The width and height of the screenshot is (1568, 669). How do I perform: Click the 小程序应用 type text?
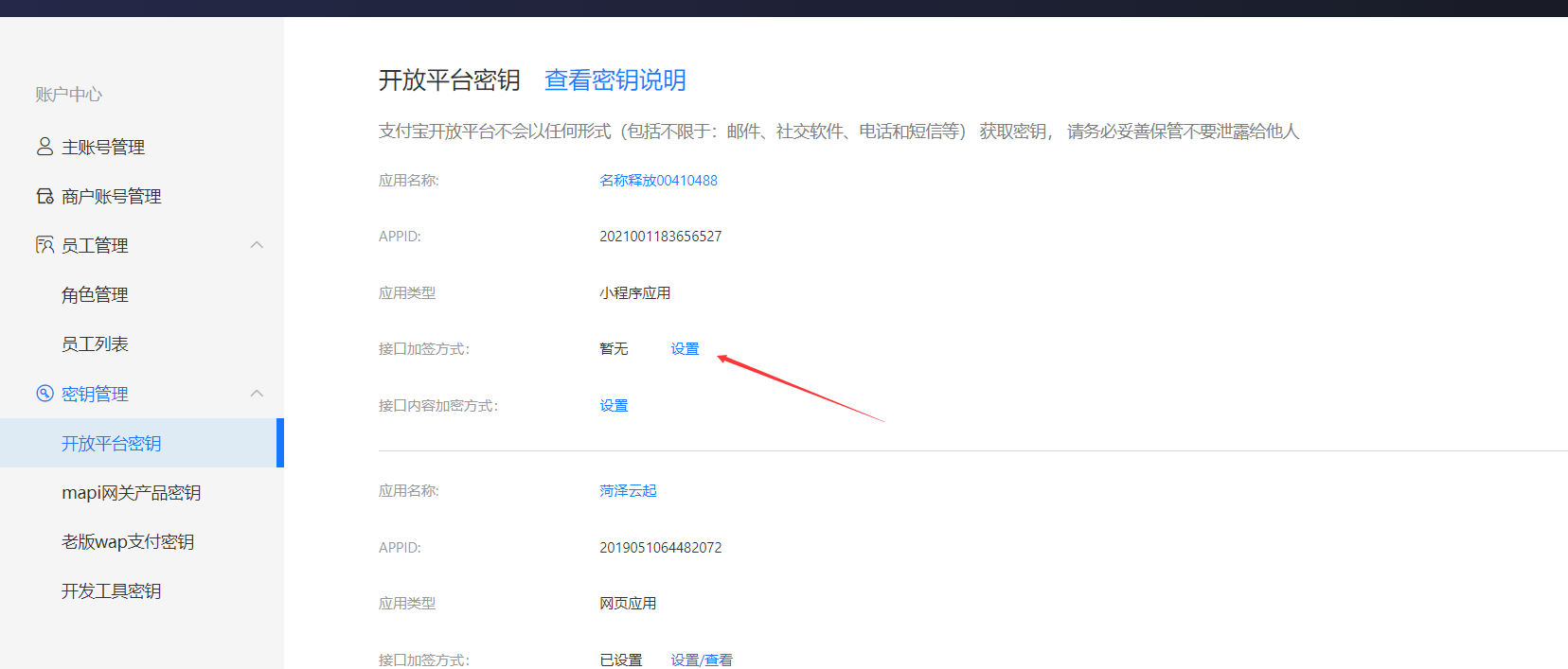(634, 292)
